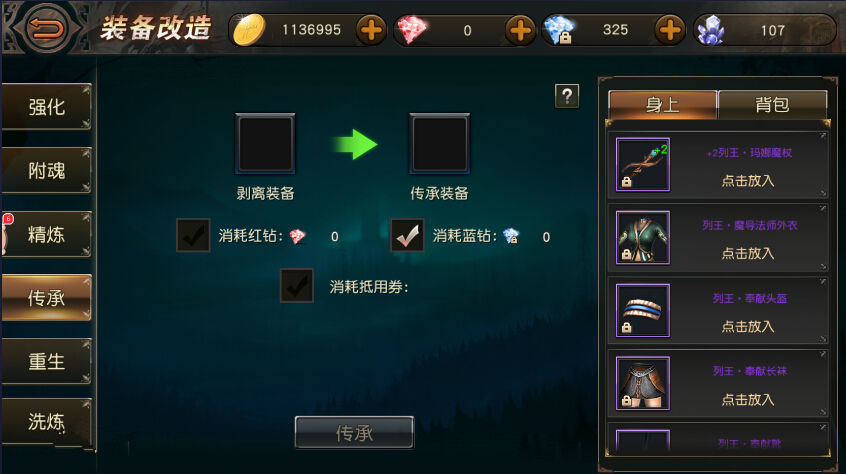Viewport: 846px width, 474px height.
Task: Click the empty 剥离装备 slot
Action: tap(265, 144)
